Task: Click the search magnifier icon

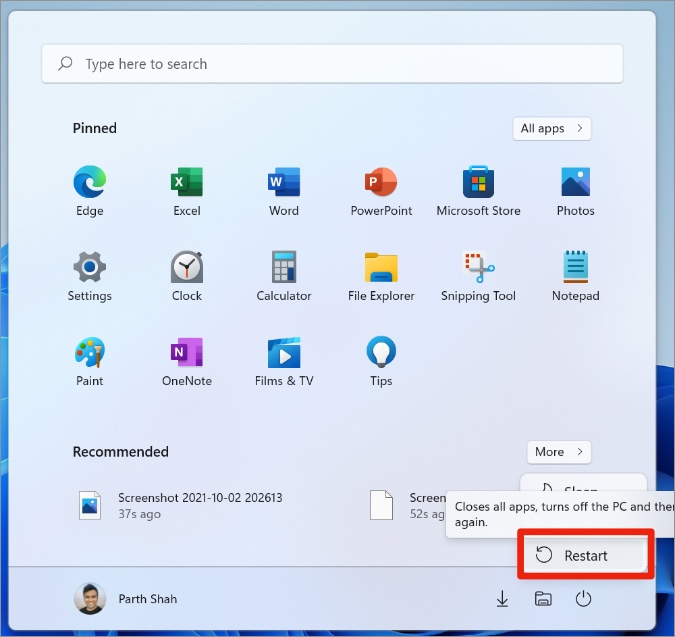Action: pyautogui.click(x=65, y=63)
